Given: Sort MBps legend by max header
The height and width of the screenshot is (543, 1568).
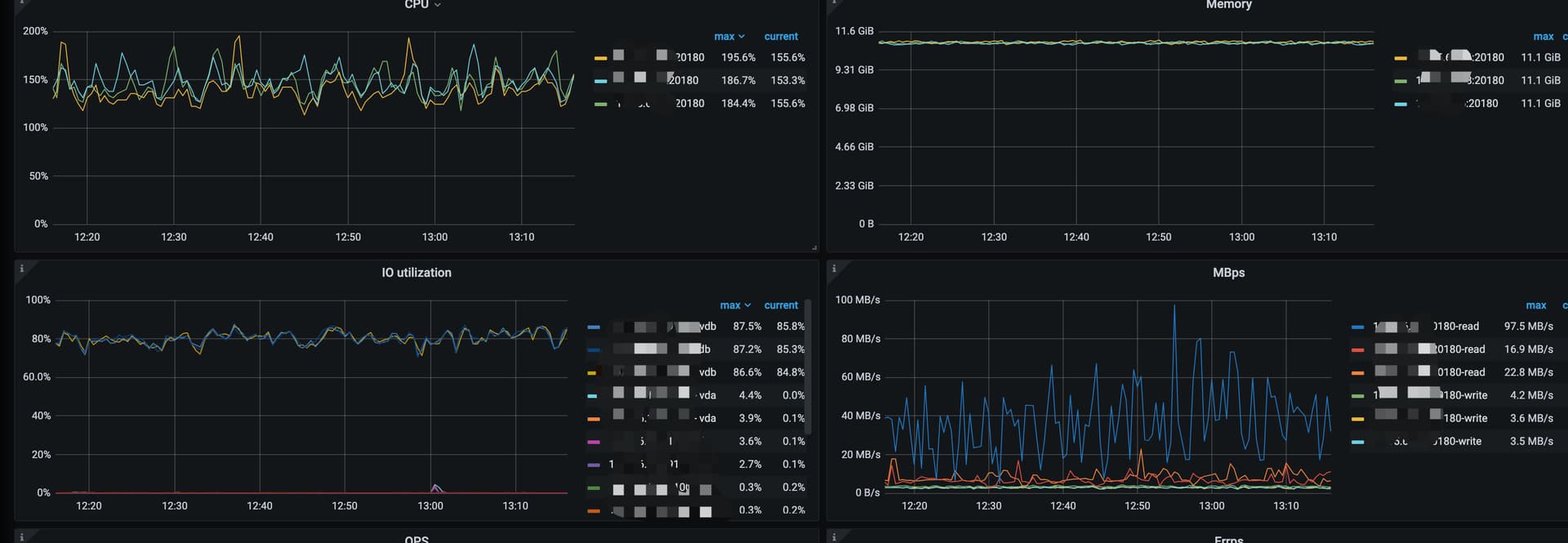Looking at the screenshot, I should click(x=1535, y=305).
